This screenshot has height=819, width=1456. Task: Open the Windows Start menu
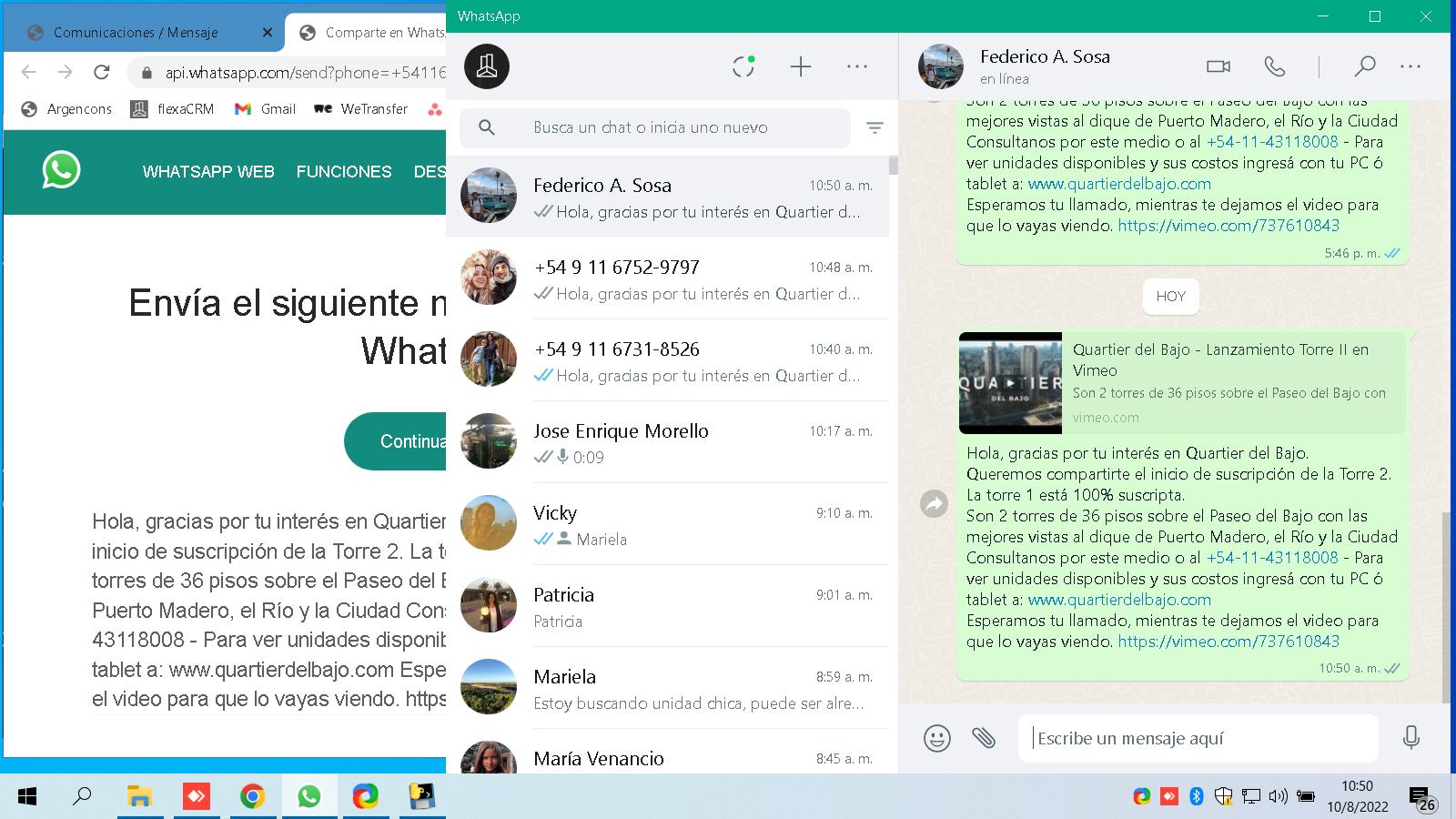click(27, 797)
